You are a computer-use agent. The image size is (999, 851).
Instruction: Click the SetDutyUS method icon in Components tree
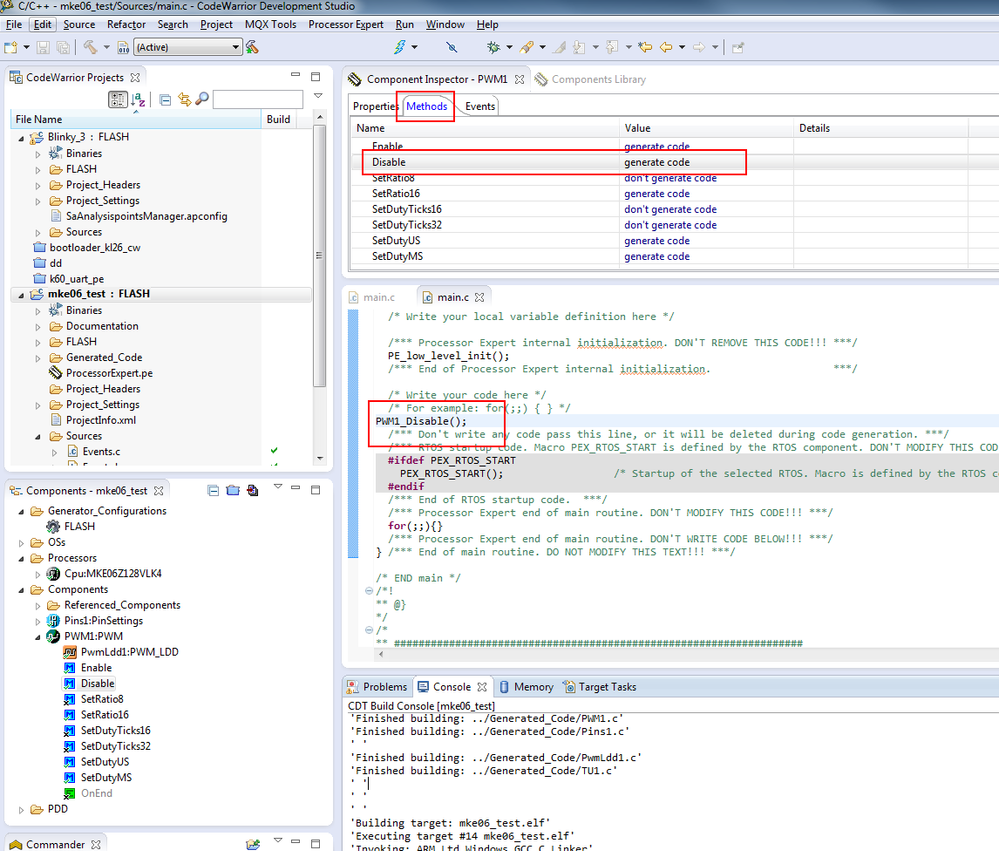(x=70, y=762)
